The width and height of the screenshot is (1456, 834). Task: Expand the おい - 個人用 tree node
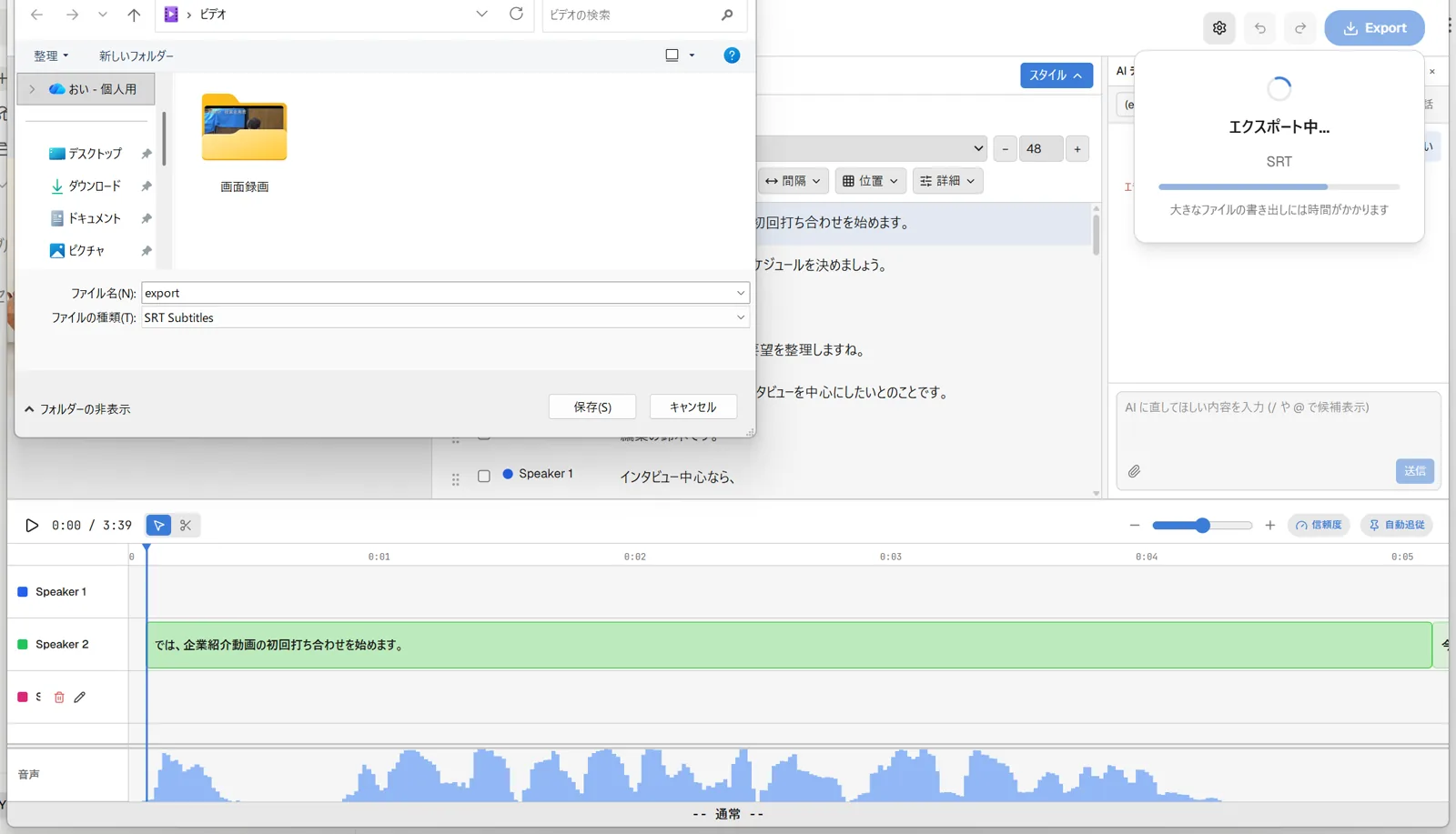coord(32,89)
